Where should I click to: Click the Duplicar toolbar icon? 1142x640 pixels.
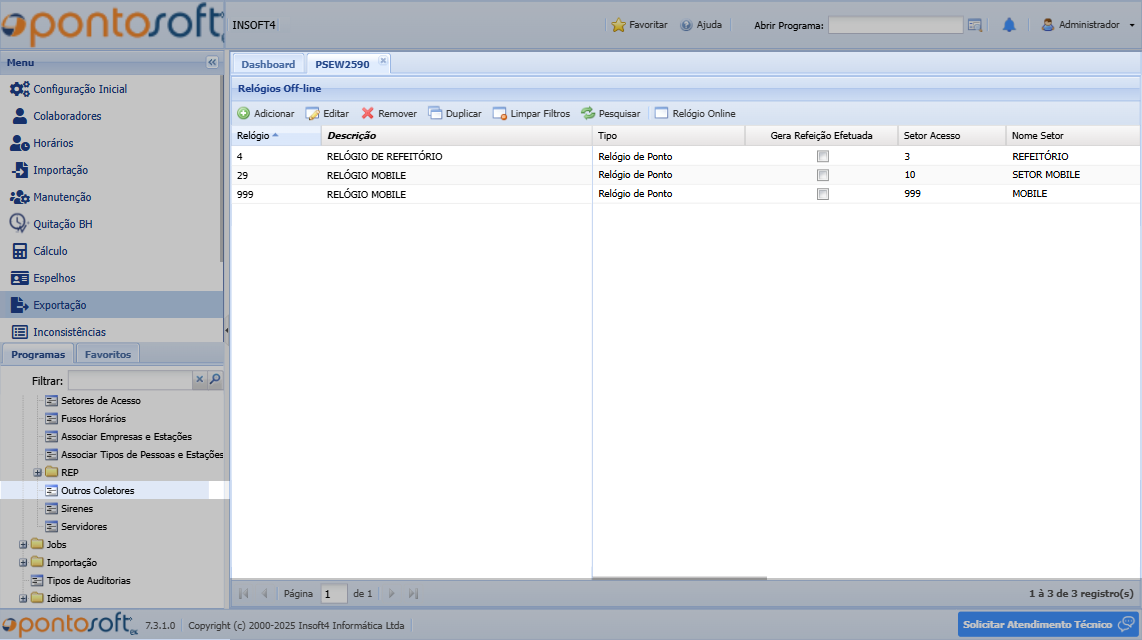click(435, 114)
